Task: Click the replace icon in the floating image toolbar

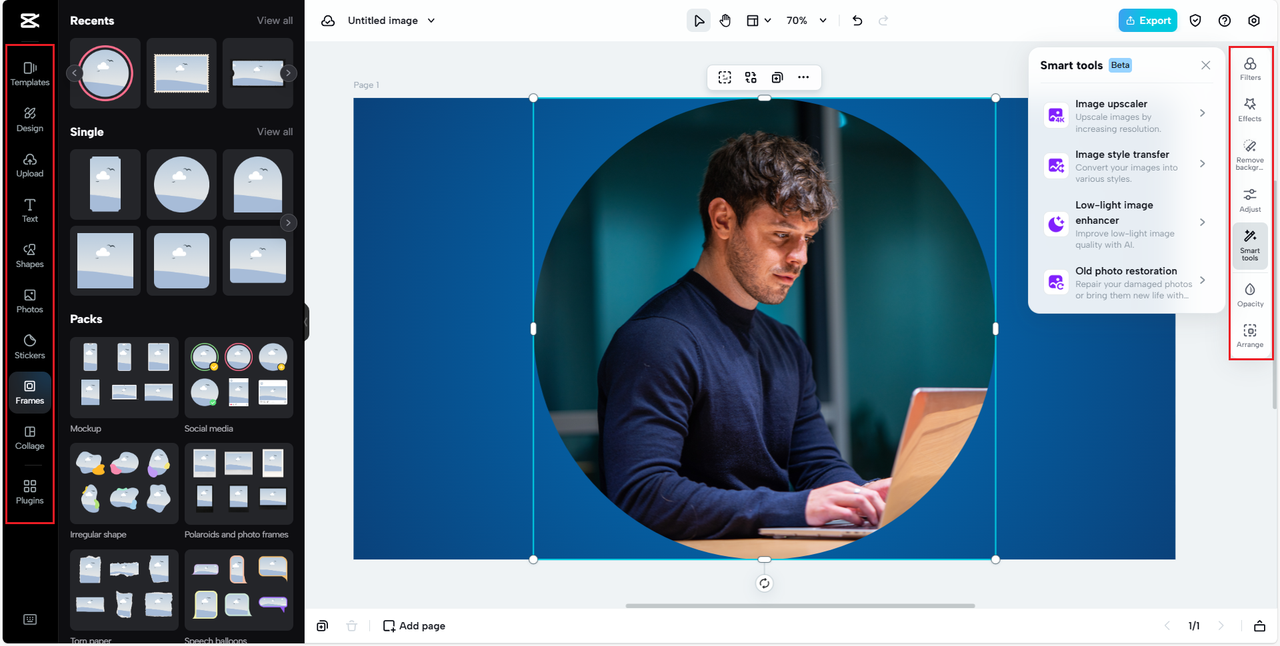Action: pyautogui.click(x=751, y=77)
